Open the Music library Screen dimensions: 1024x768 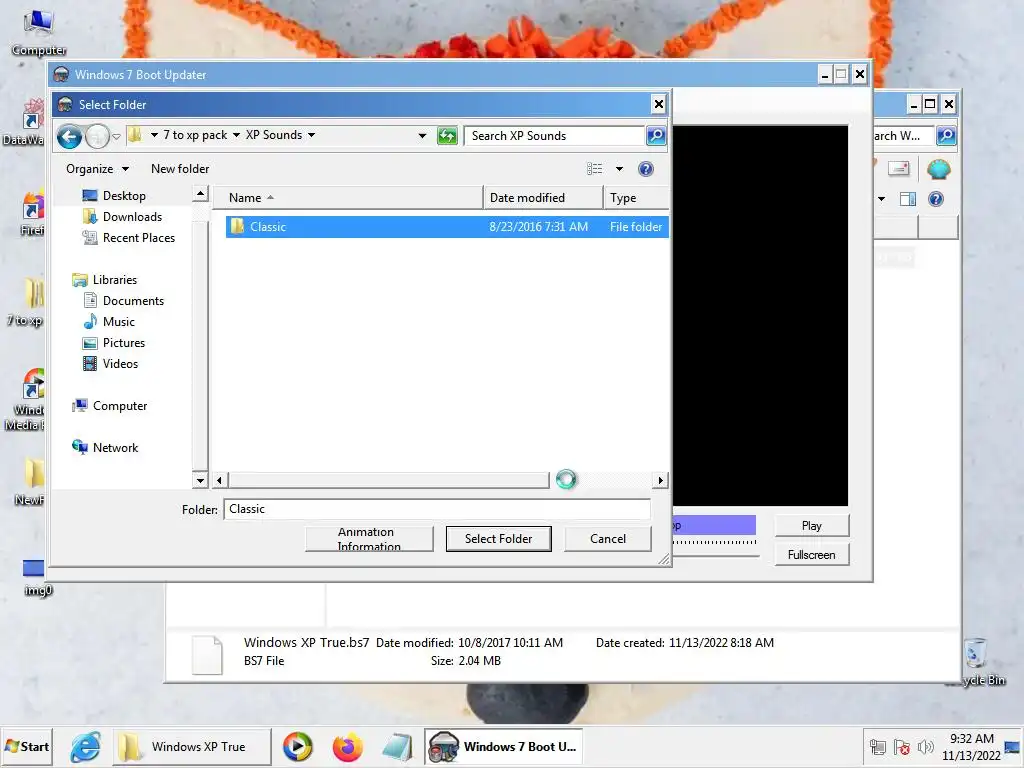coord(118,321)
